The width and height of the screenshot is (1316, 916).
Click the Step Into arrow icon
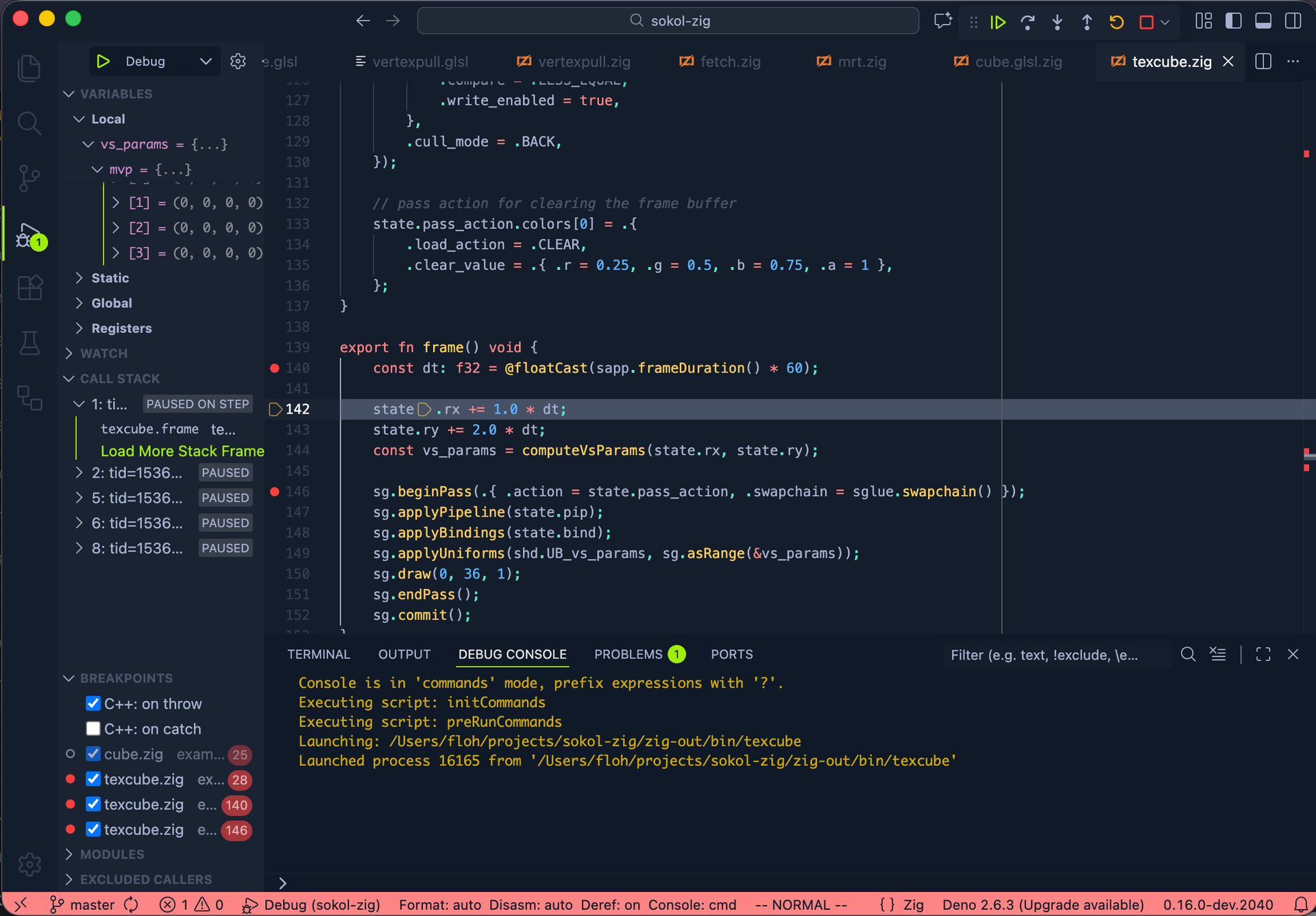[1057, 22]
